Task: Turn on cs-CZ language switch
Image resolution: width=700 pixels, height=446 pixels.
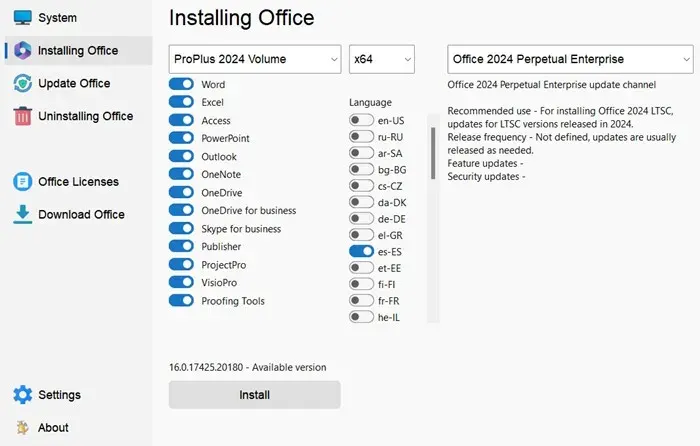Action: point(361,186)
